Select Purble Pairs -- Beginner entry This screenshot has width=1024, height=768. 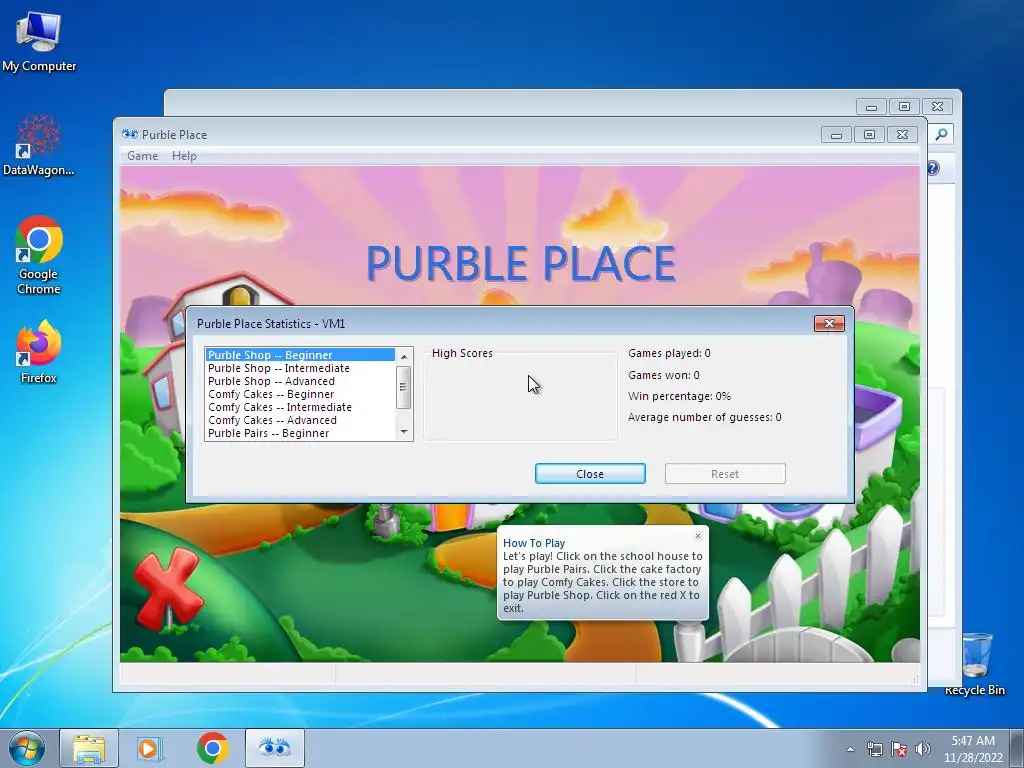pos(300,434)
